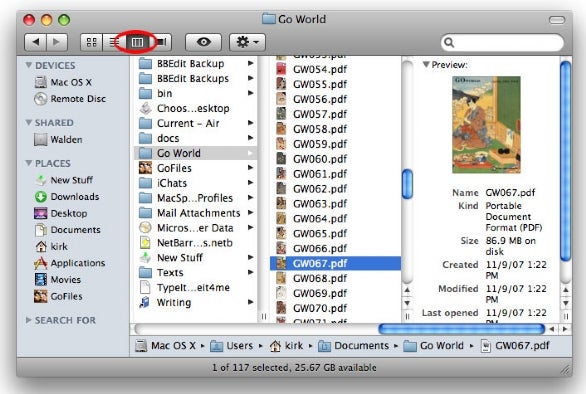The height and width of the screenshot is (394, 586).
Task: Select the BBEdit Backups folder
Action: tap(196, 79)
